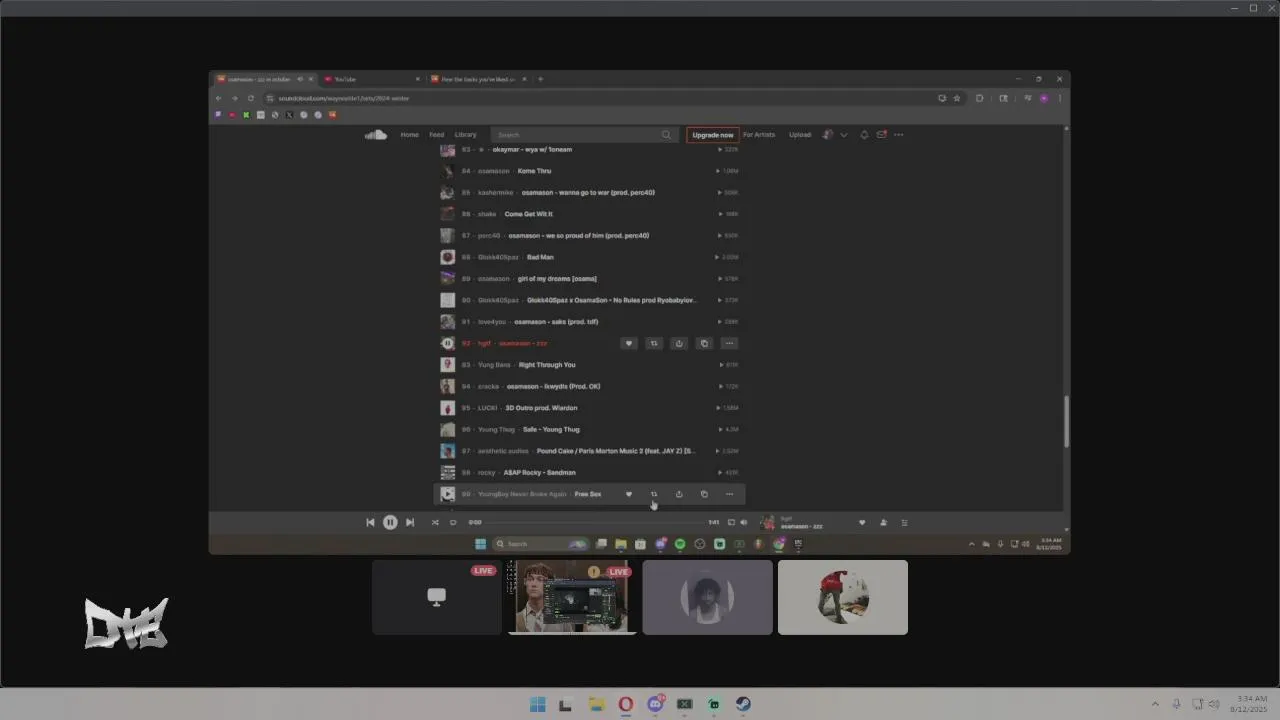The width and height of the screenshot is (1280, 720).
Task: Repost the osamason - zzz track
Action: tap(654, 343)
